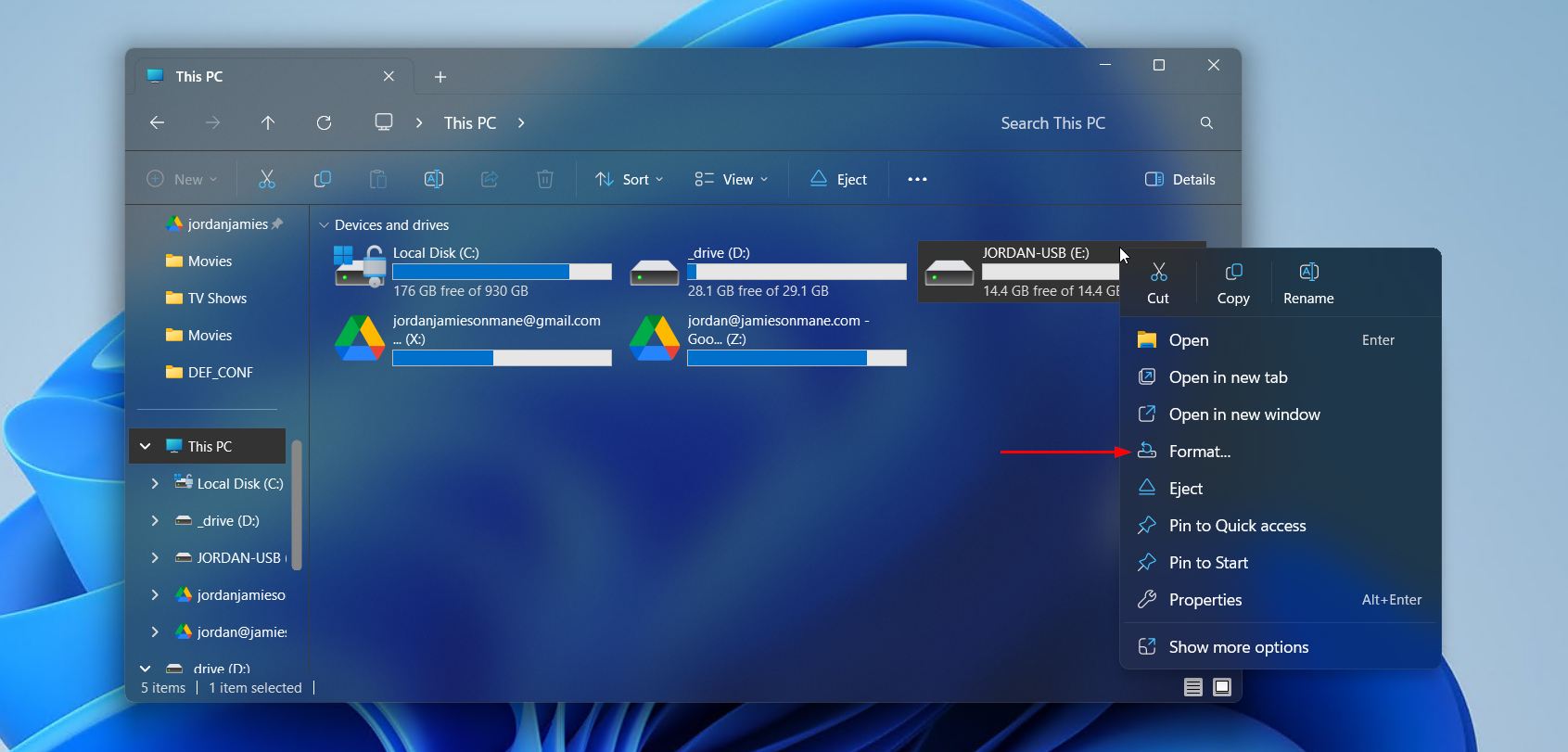Screen dimensions: 1568x752
Task: Choose Pin to Start
Action: click(1281, 562)
